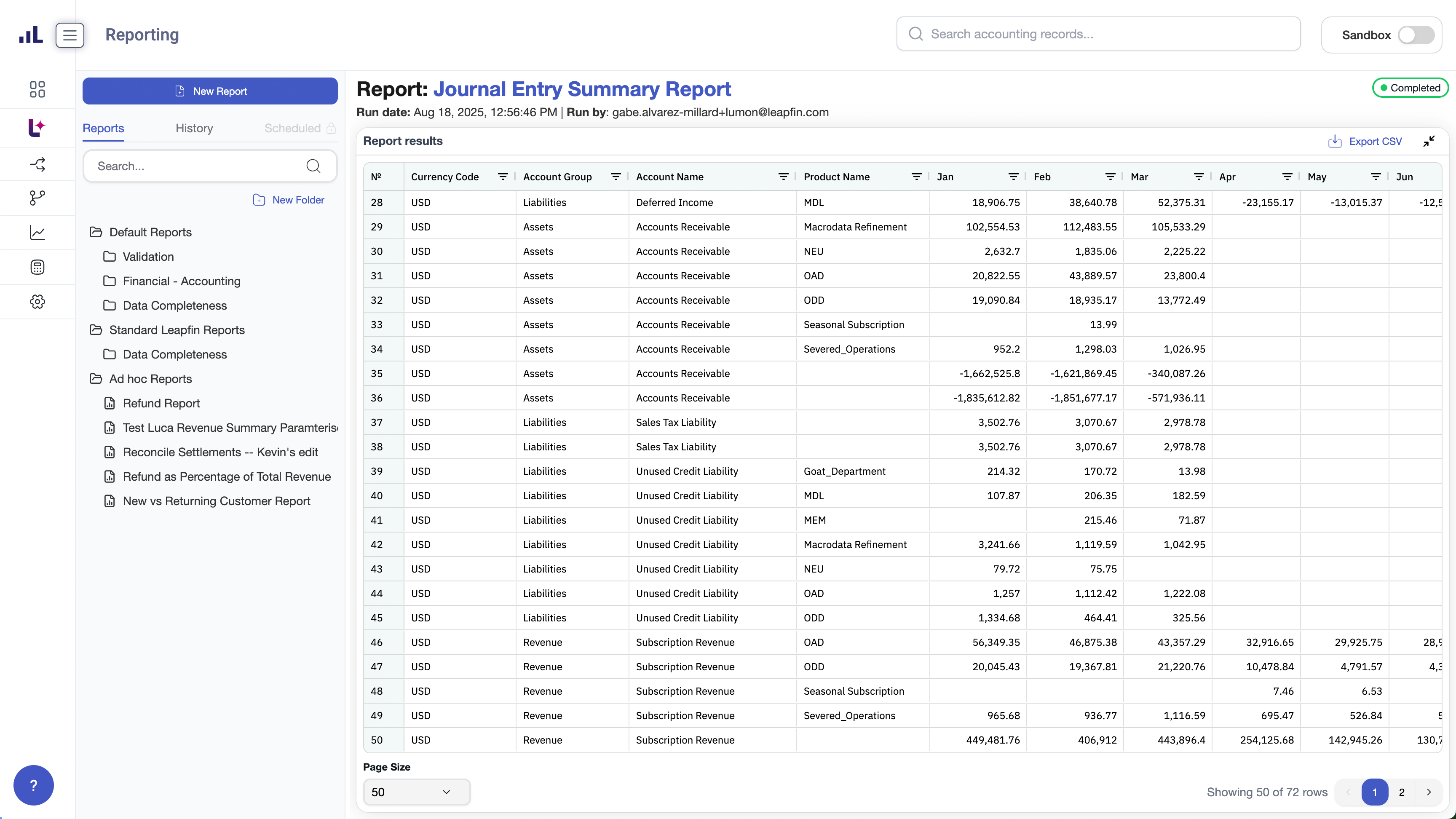The width and height of the screenshot is (1456, 819).
Task: Click the Search accounting records field
Action: point(1097,34)
